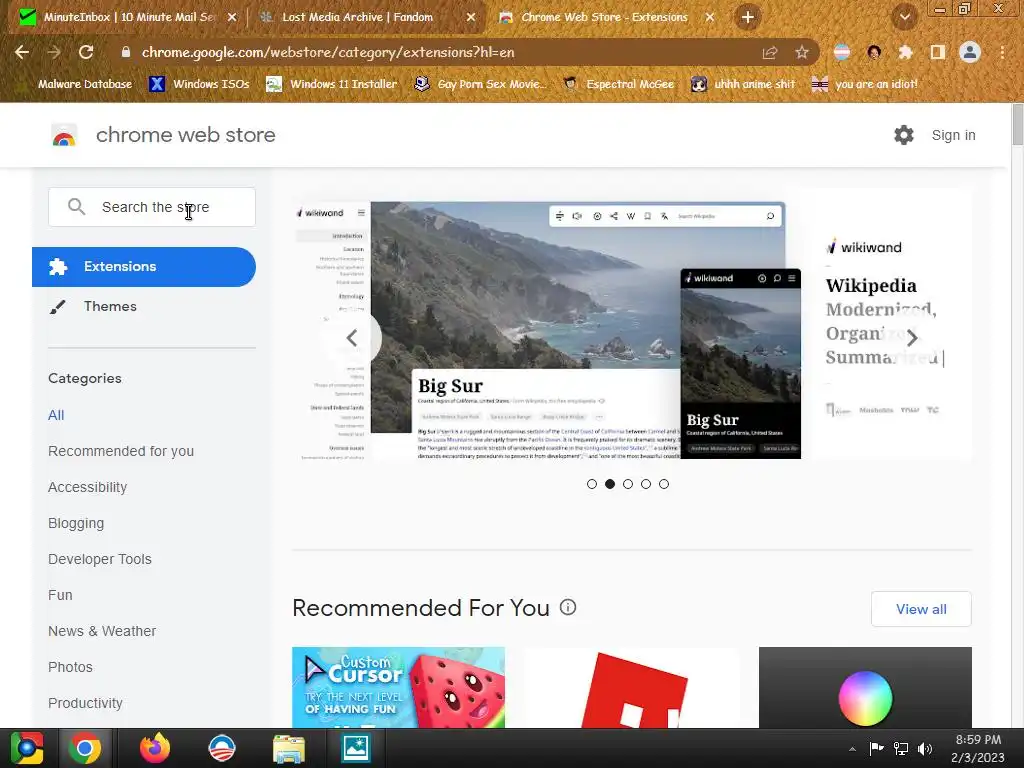Image resolution: width=1024 pixels, height=768 pixels.
Task: Close the MinuteInbox tab
Action: (232, 18)
